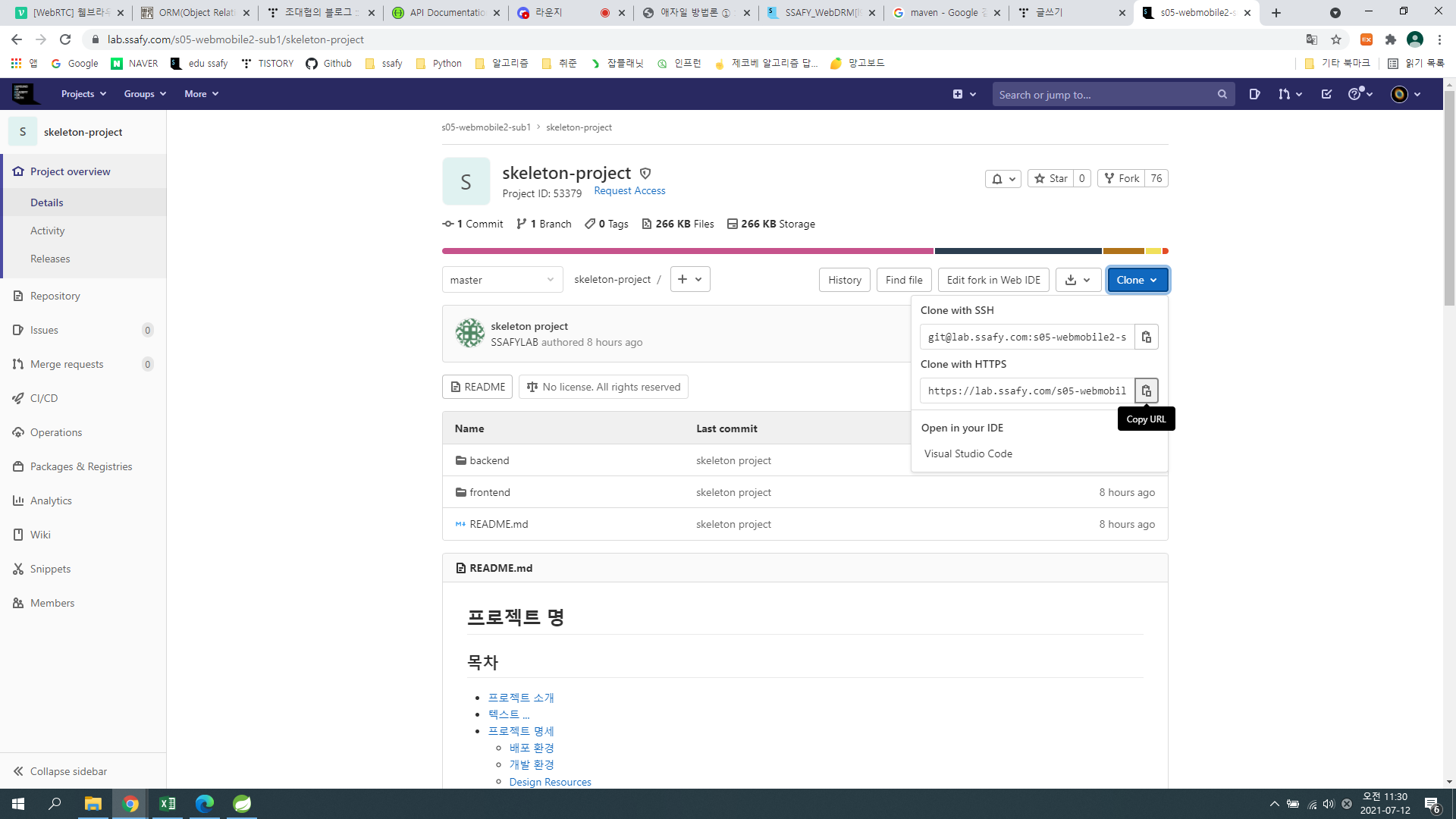Open the notification bell settings dropdown
1456x819 pixels.
pyautogui.click(x=1003, y=179)
